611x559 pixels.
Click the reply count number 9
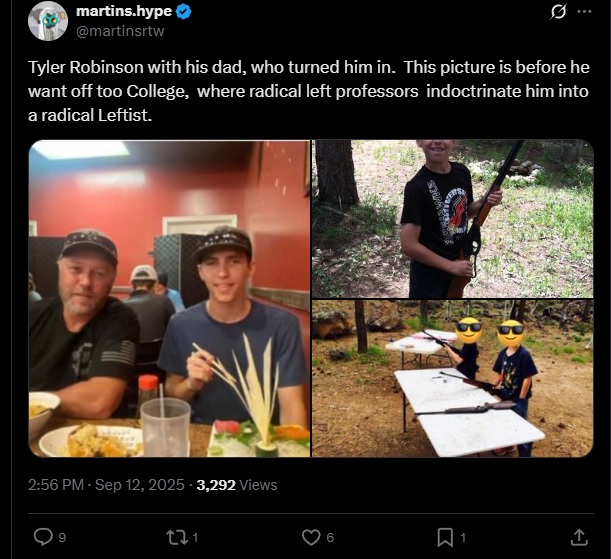click(62, 538)
